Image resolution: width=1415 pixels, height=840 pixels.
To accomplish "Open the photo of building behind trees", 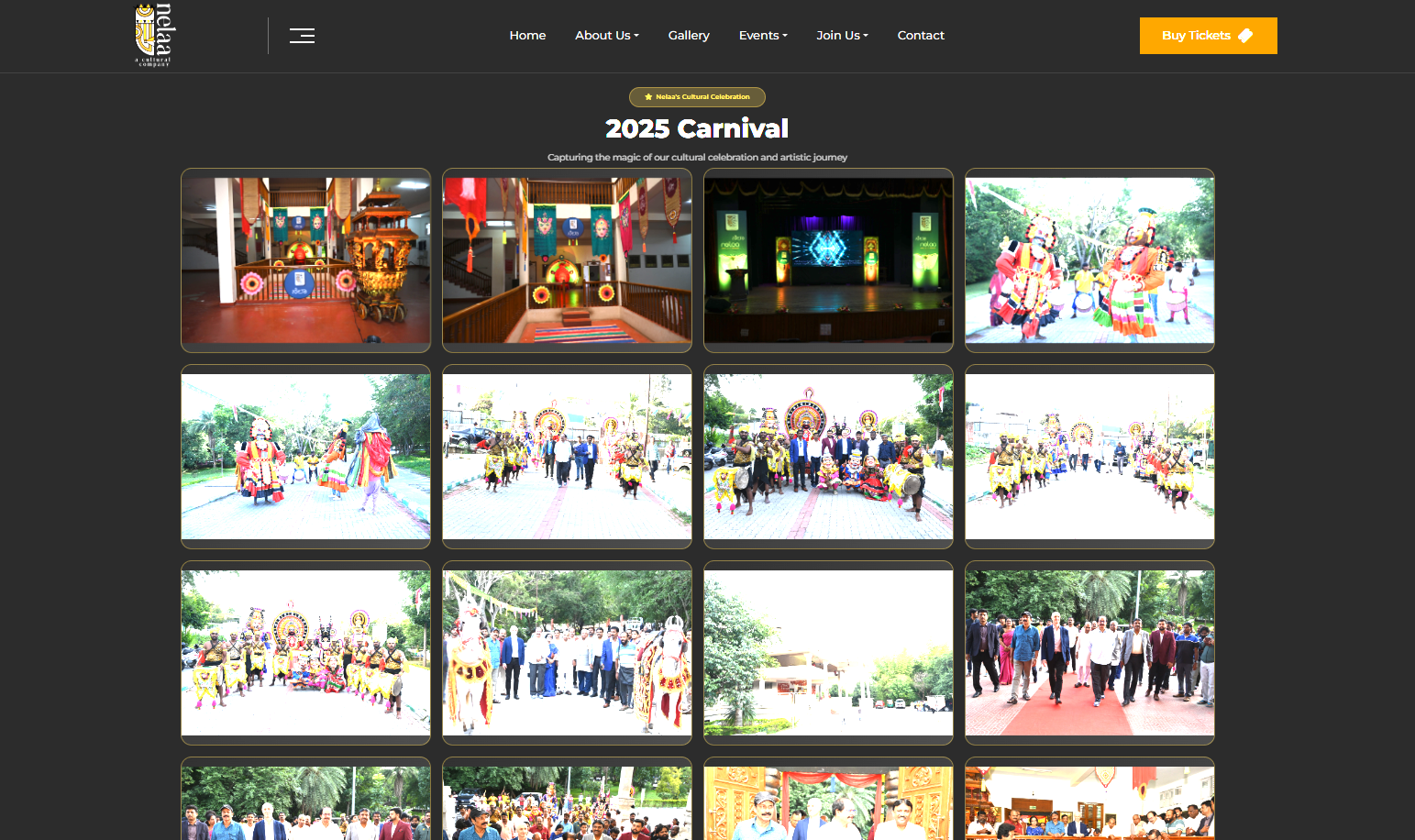I will click(x=828, y=653).
